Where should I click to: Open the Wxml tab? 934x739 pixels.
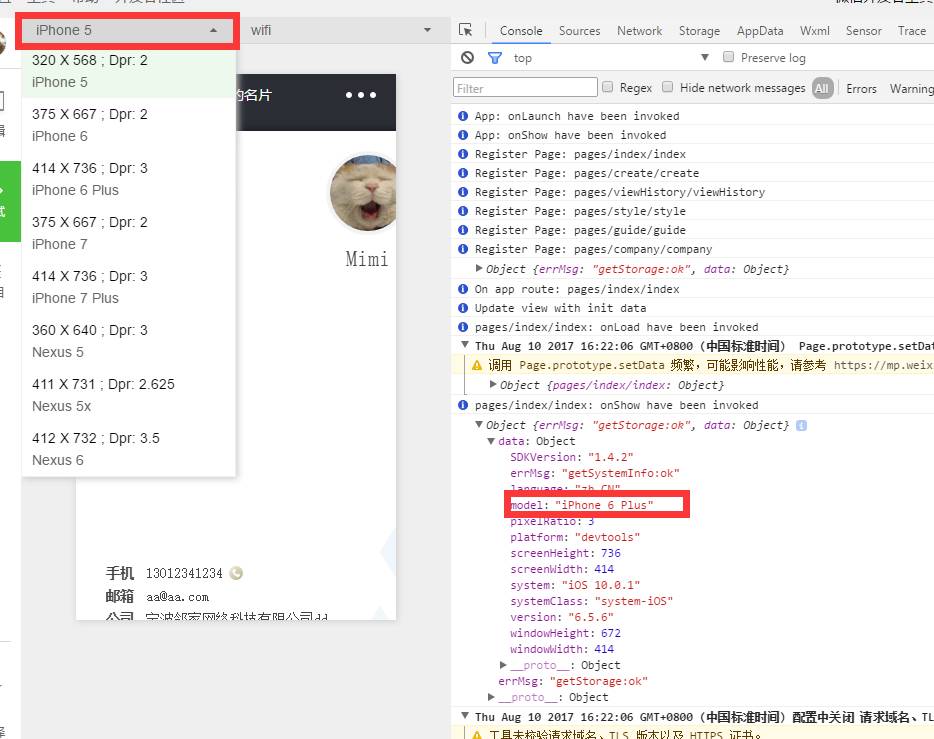click(x=814, y=31)
